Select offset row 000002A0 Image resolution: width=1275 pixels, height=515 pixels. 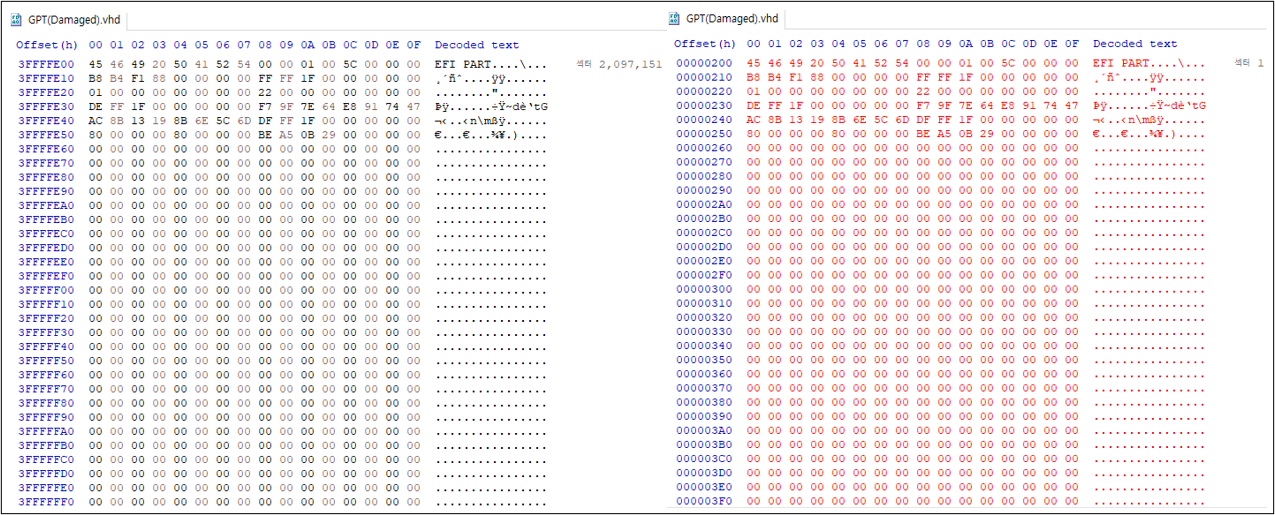pos(941,204)
